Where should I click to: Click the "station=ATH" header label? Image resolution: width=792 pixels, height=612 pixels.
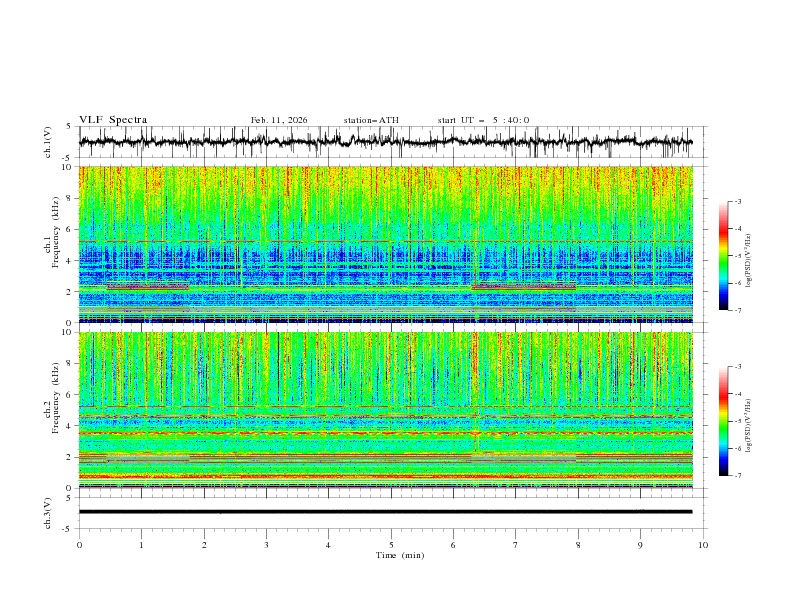371,120
